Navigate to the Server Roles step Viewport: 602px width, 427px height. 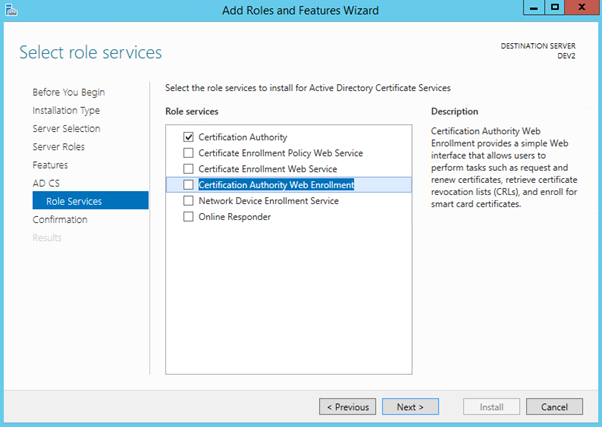tap(60, 147)
